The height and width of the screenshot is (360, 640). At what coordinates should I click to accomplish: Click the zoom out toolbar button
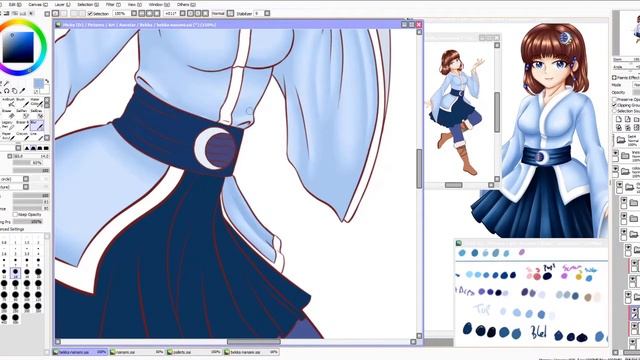pos(142,13)
